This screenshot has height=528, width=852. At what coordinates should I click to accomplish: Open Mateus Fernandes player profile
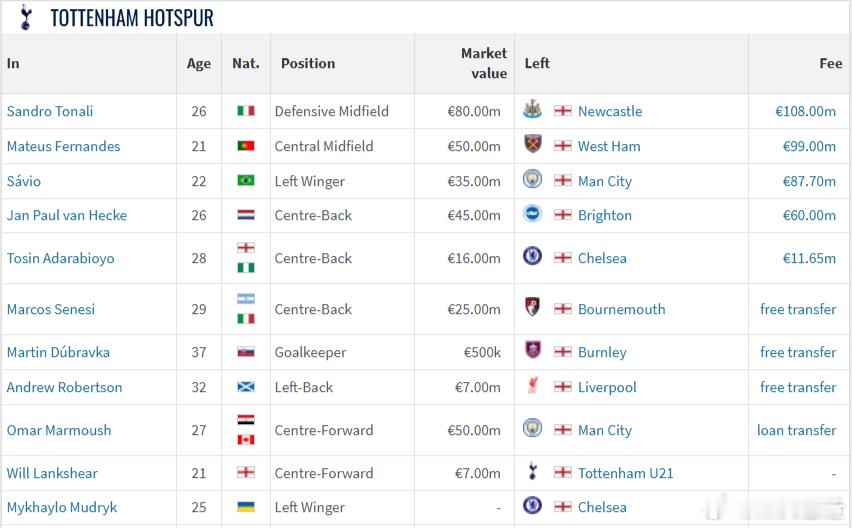64,146
